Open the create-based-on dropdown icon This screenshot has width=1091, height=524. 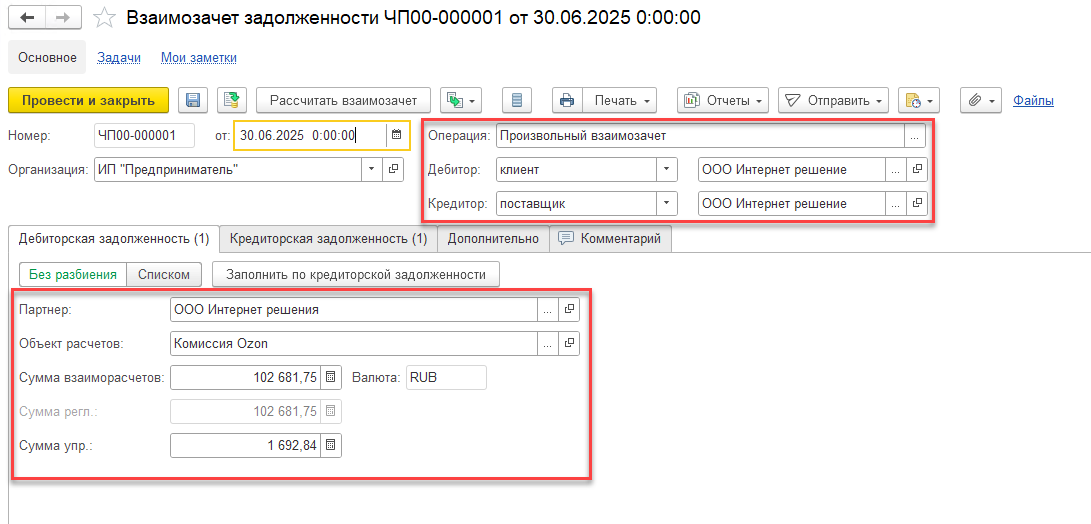[x=461, y=100]
